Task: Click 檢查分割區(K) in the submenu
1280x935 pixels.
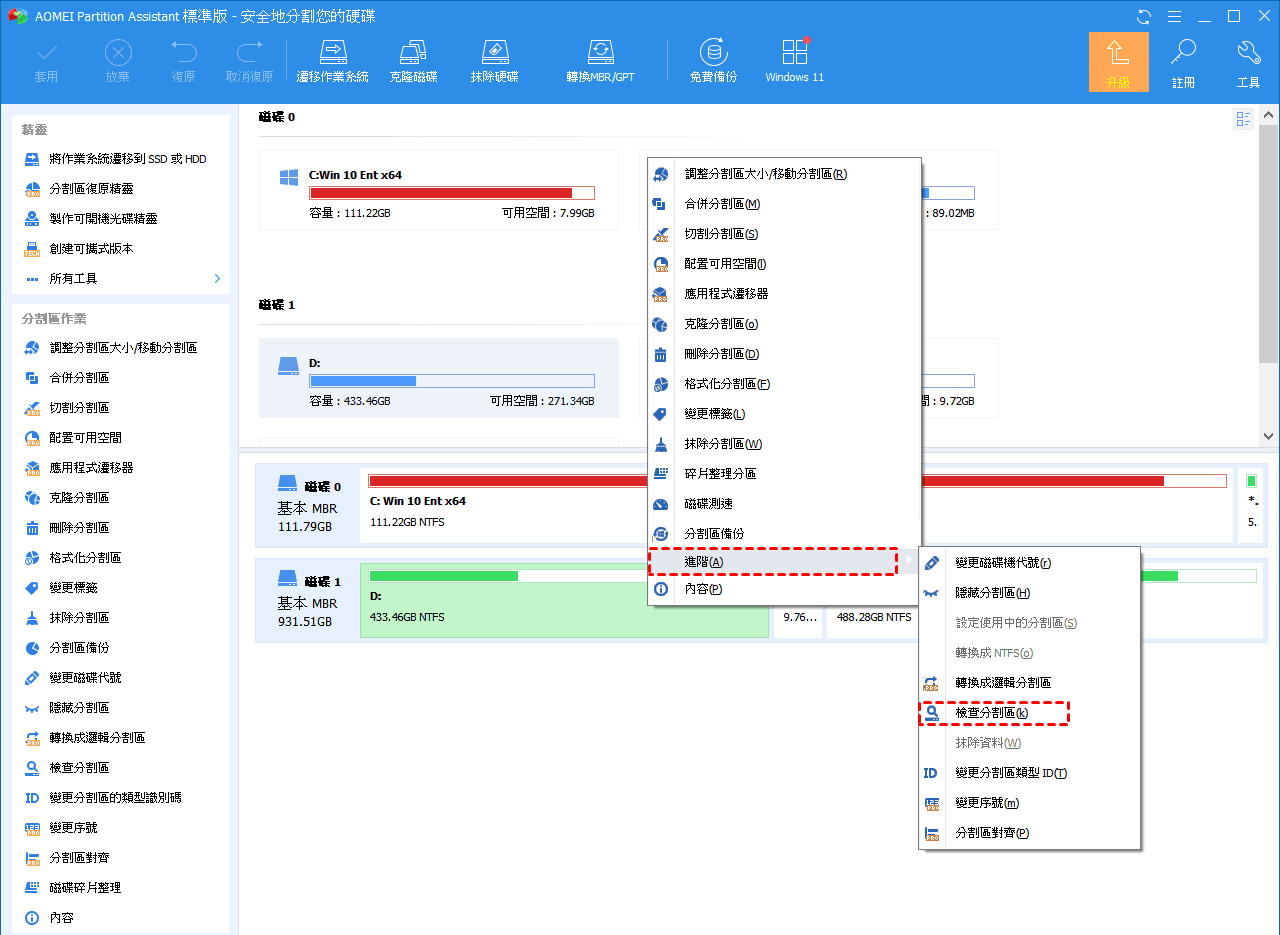Action: 1030,713
